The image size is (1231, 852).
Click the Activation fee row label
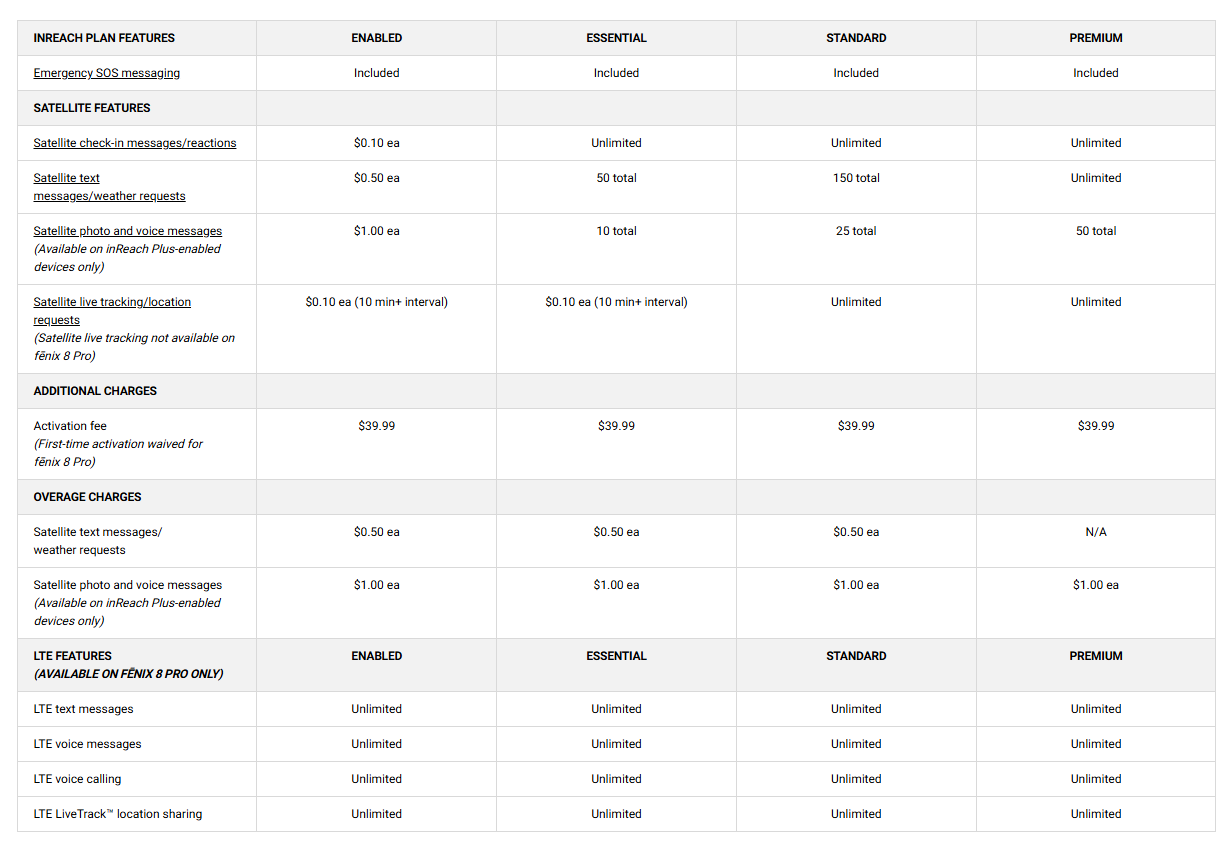click(70, 426)
